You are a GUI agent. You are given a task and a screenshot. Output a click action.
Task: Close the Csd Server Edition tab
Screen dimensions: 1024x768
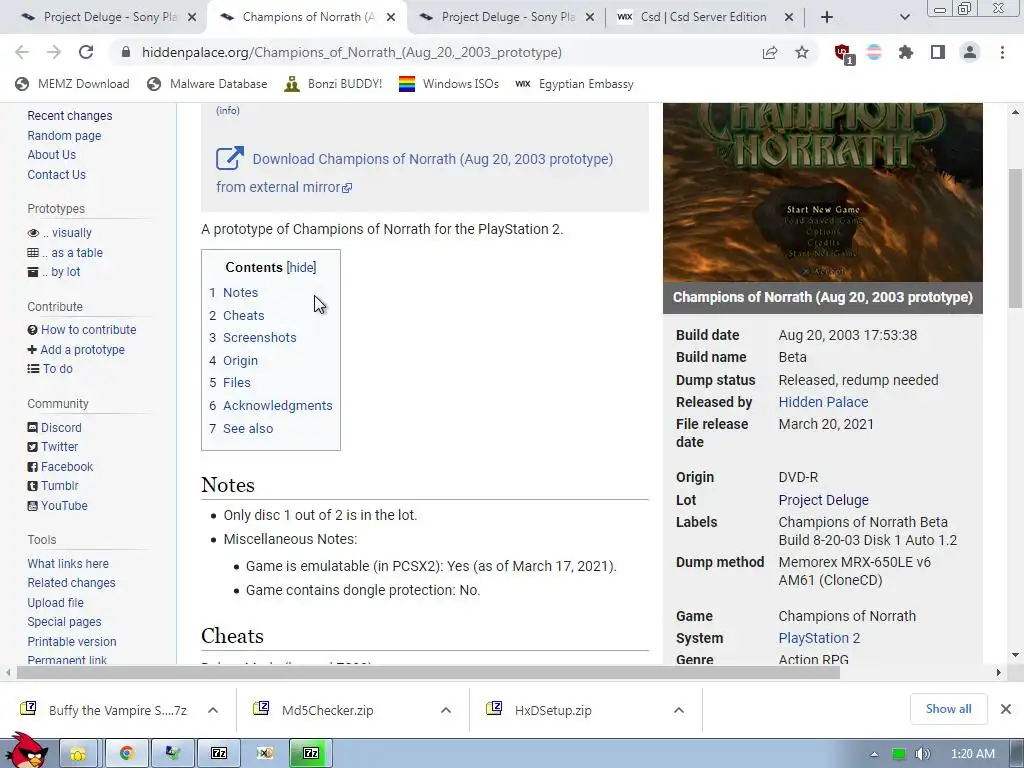[789, 17]
